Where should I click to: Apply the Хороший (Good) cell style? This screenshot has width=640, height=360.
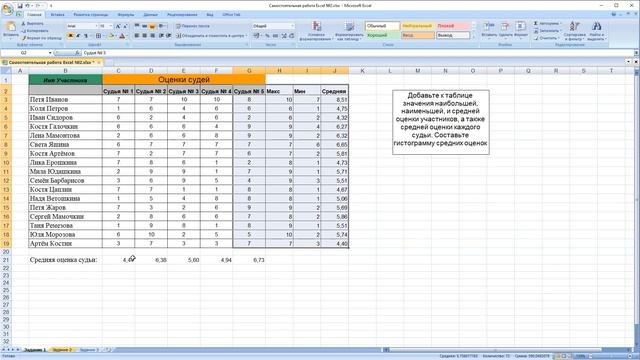point(382,35)
